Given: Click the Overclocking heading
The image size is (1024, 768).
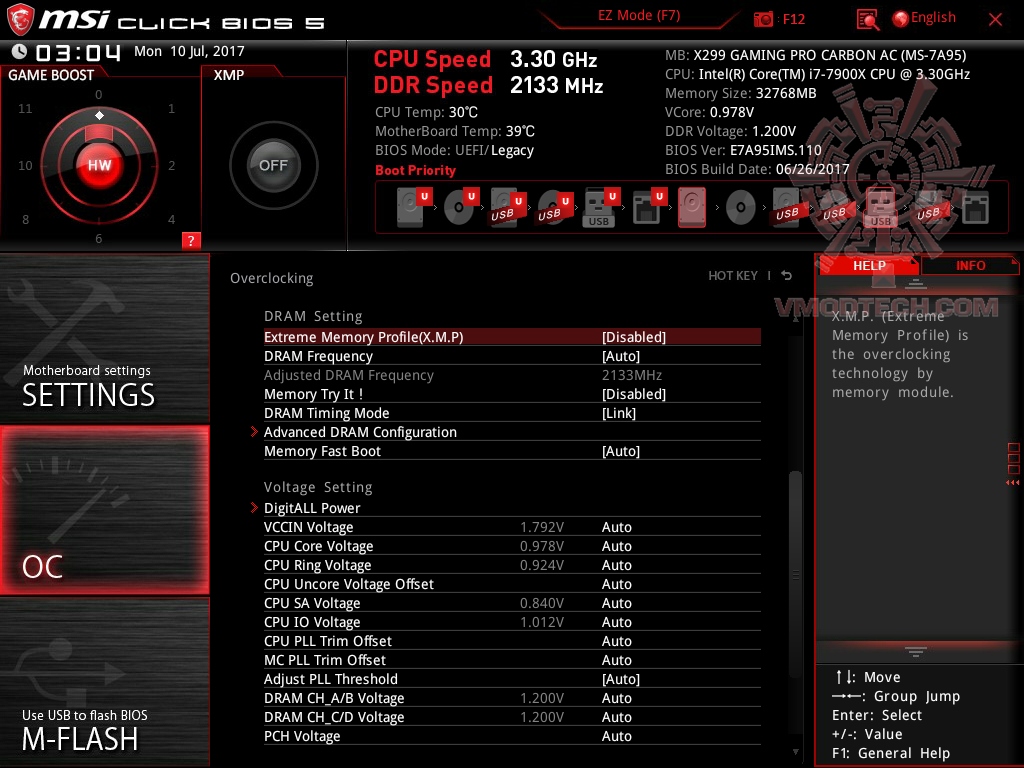Looking at the screenshot, I should 272,278.
